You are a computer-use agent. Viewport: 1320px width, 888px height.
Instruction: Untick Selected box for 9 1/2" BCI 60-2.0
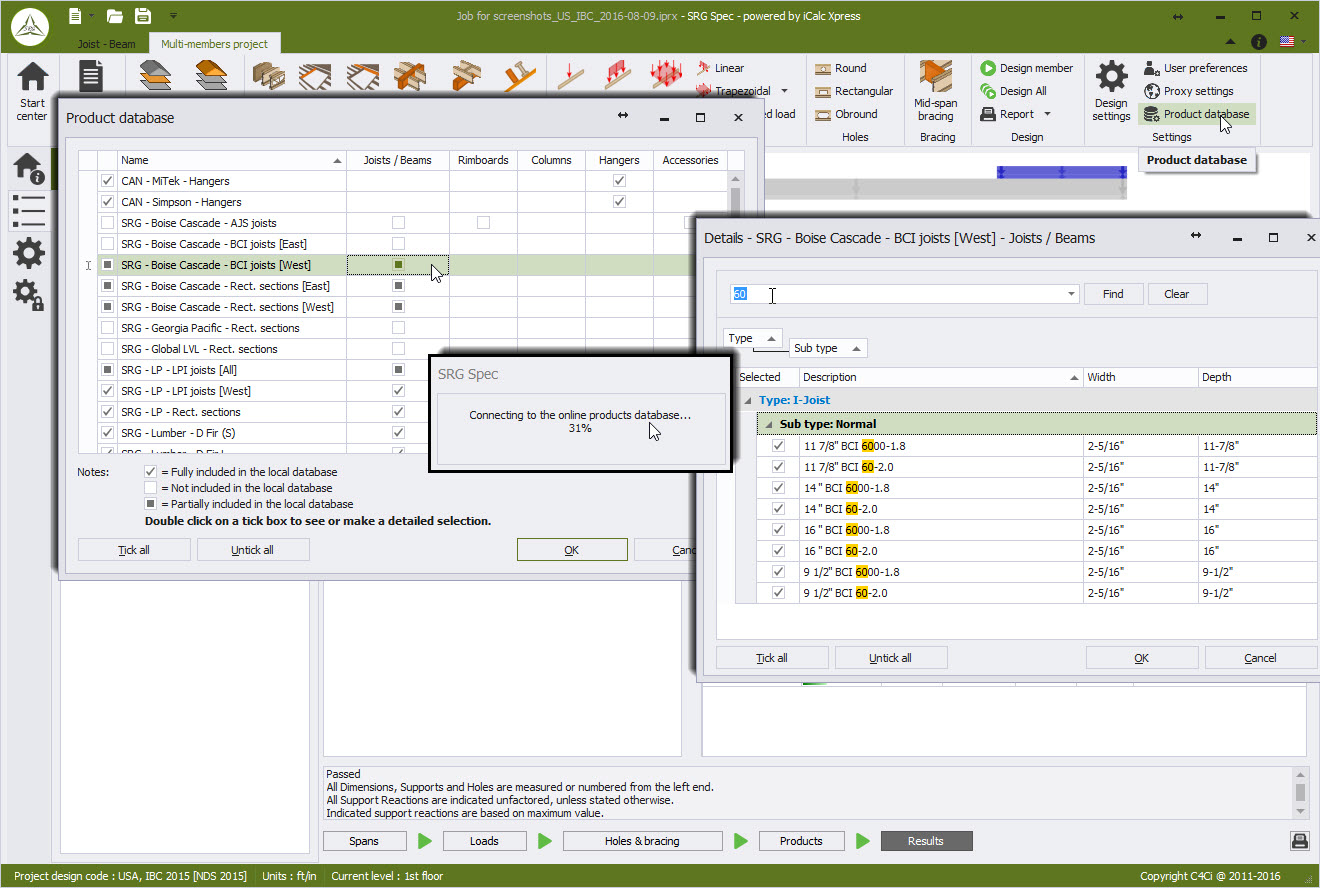tap(778, 593)
